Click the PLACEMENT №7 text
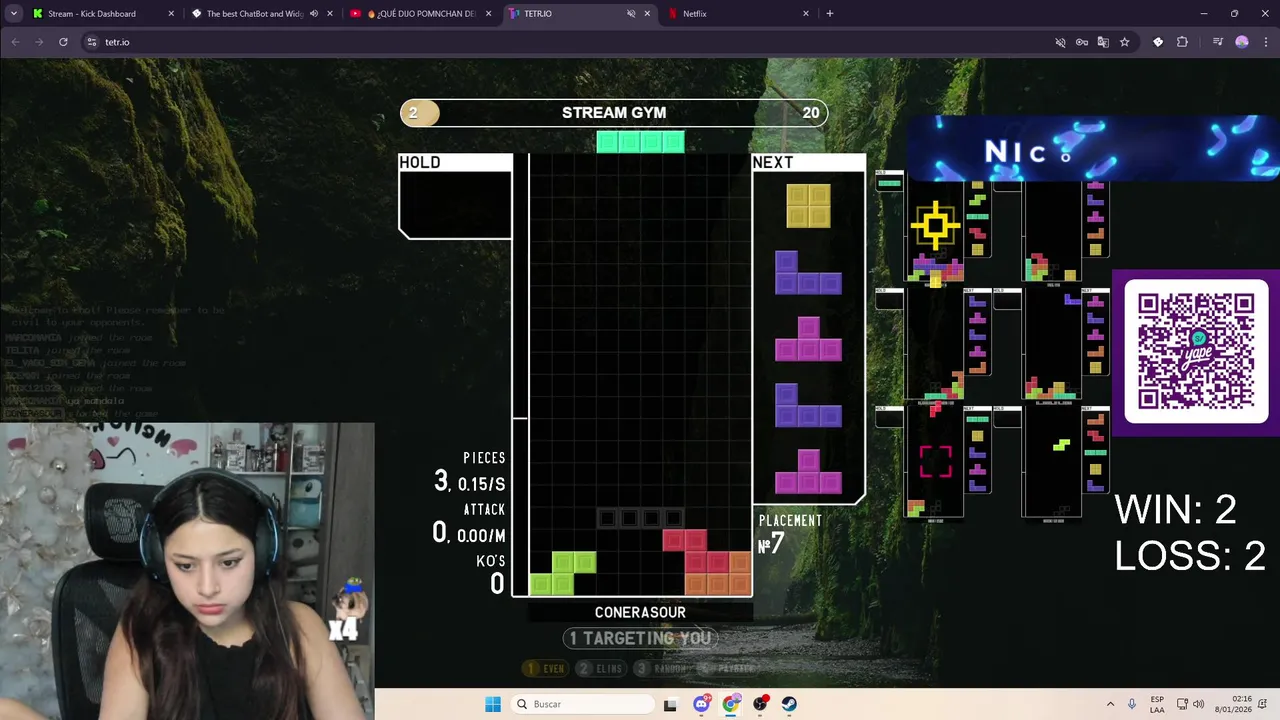Screen dimensions: 1280x720 [790, 535]
